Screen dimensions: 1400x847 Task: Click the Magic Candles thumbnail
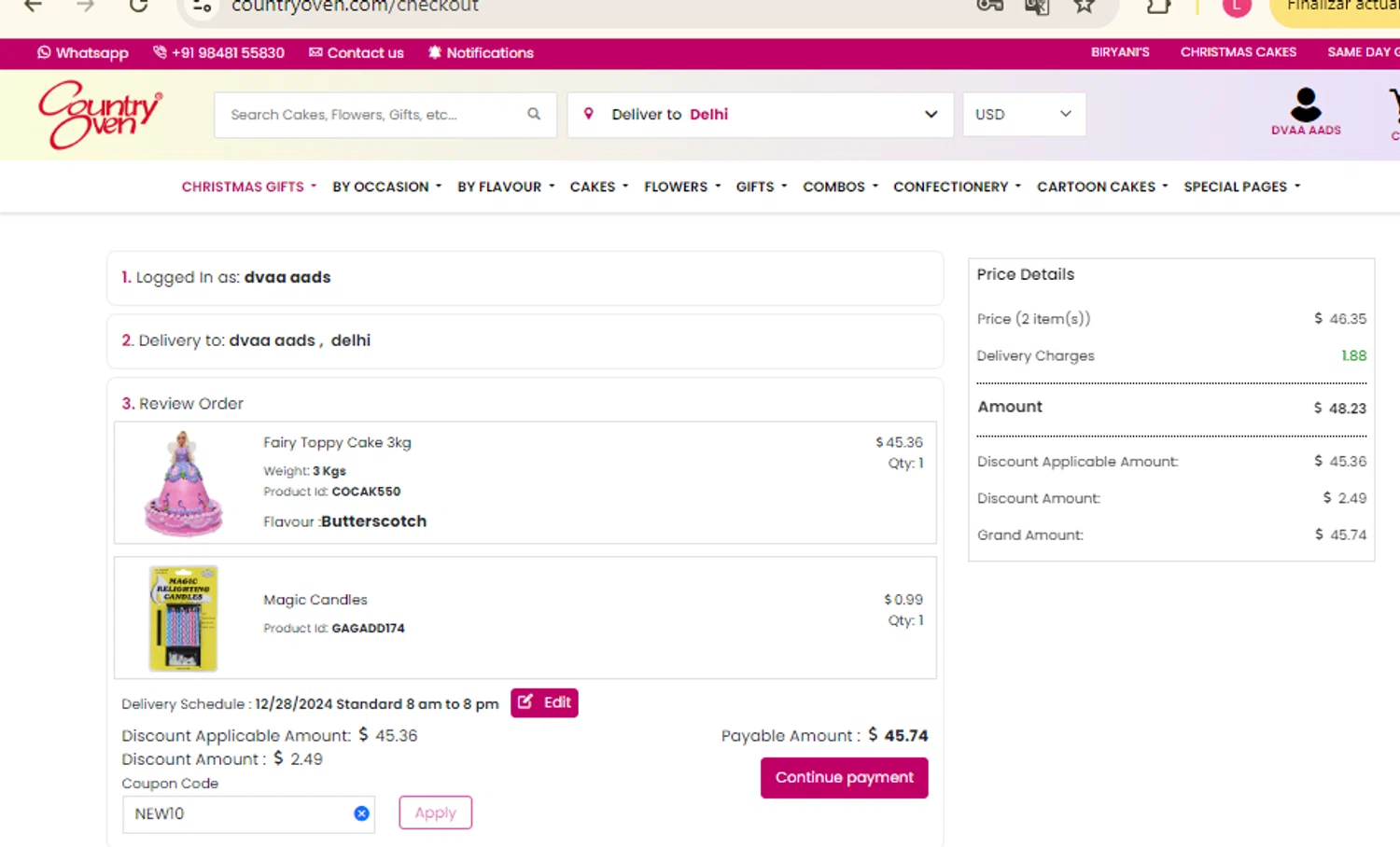click(x=184, y=618)
